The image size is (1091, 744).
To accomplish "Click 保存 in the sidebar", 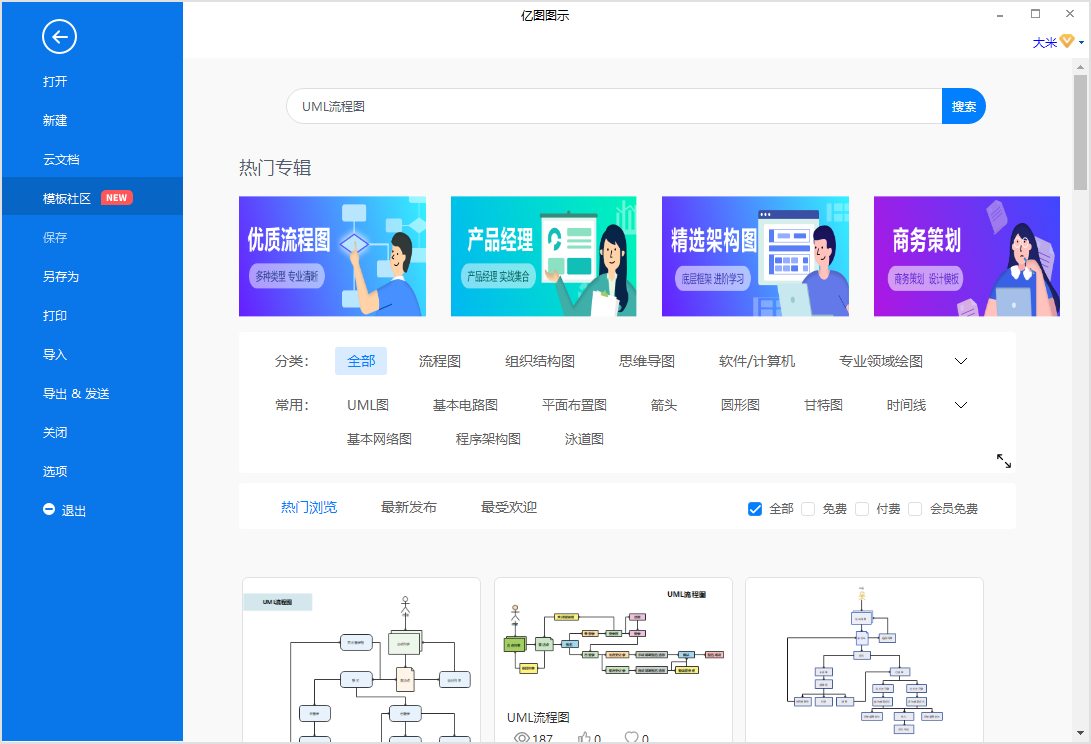I will pyautogui.click(x=56, y=237).
